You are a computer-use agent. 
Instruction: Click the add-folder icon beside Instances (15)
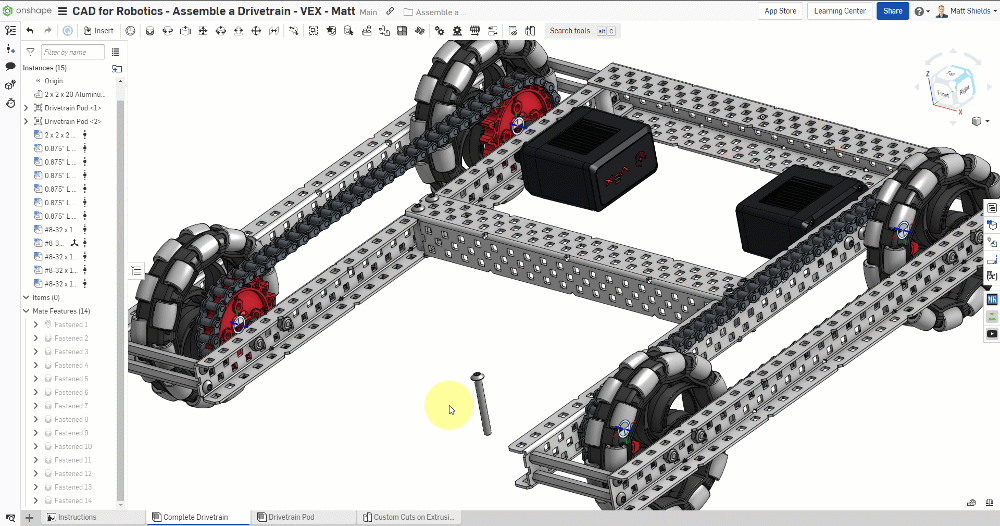point(117,68)
